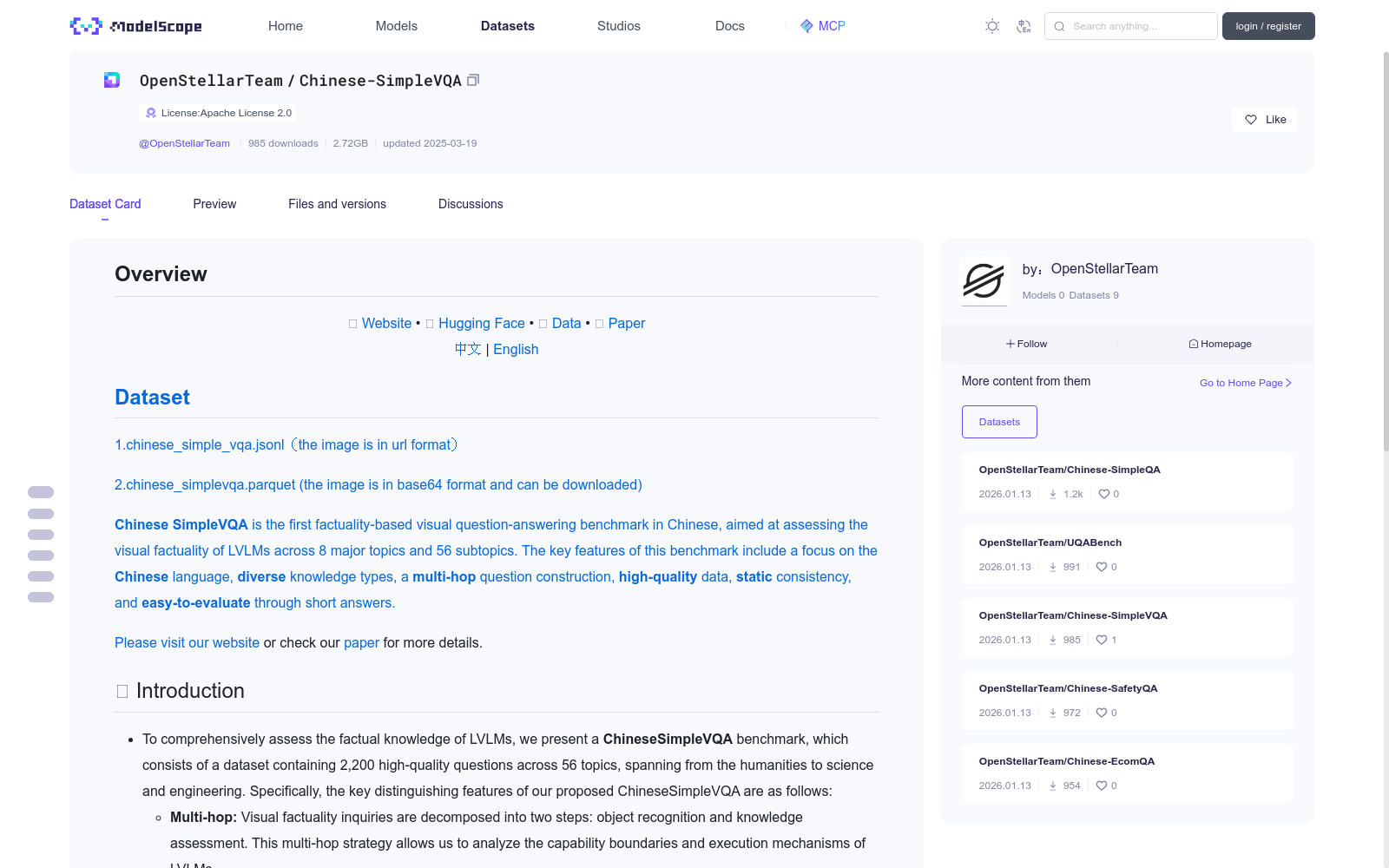Open the Paper link in Overview
This screenshot has width=1389, height=868.
pos(627,323)
